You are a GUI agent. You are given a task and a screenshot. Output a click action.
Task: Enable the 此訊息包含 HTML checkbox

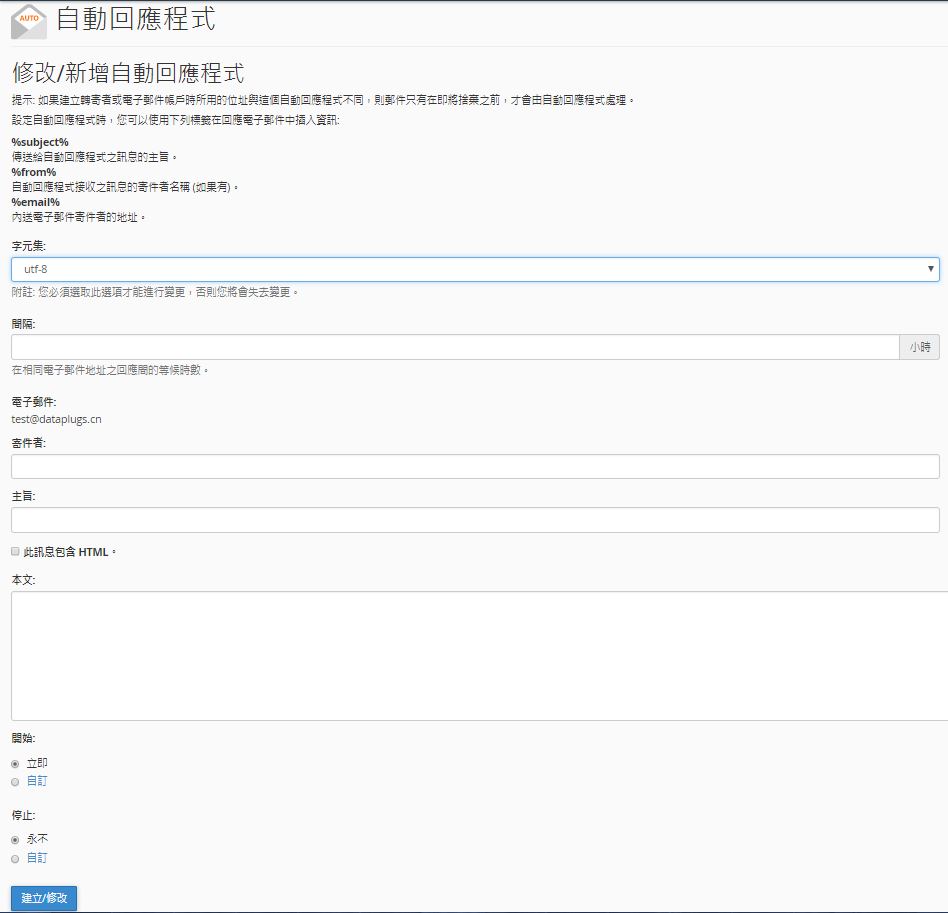point(15,551)
